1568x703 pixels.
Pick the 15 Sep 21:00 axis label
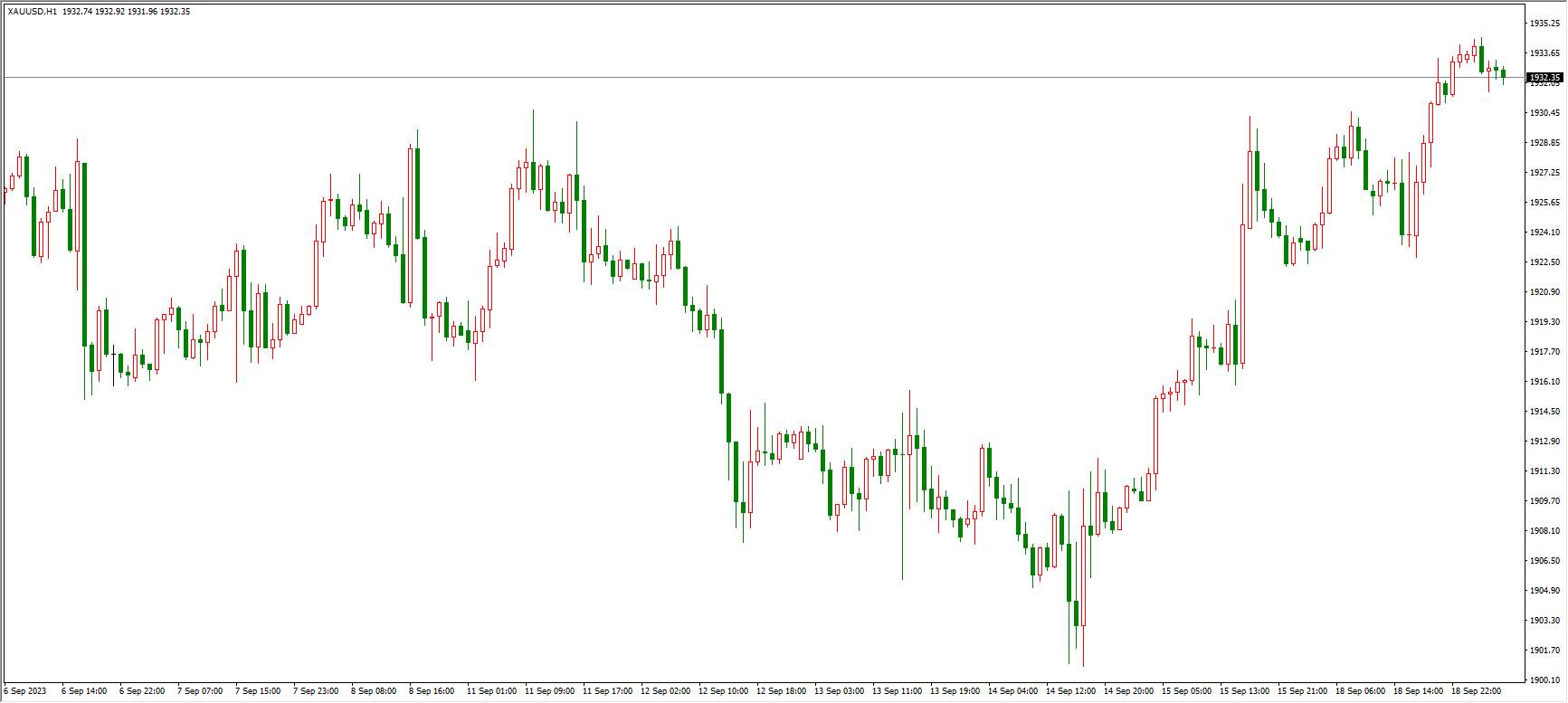tap(1302, 691)
